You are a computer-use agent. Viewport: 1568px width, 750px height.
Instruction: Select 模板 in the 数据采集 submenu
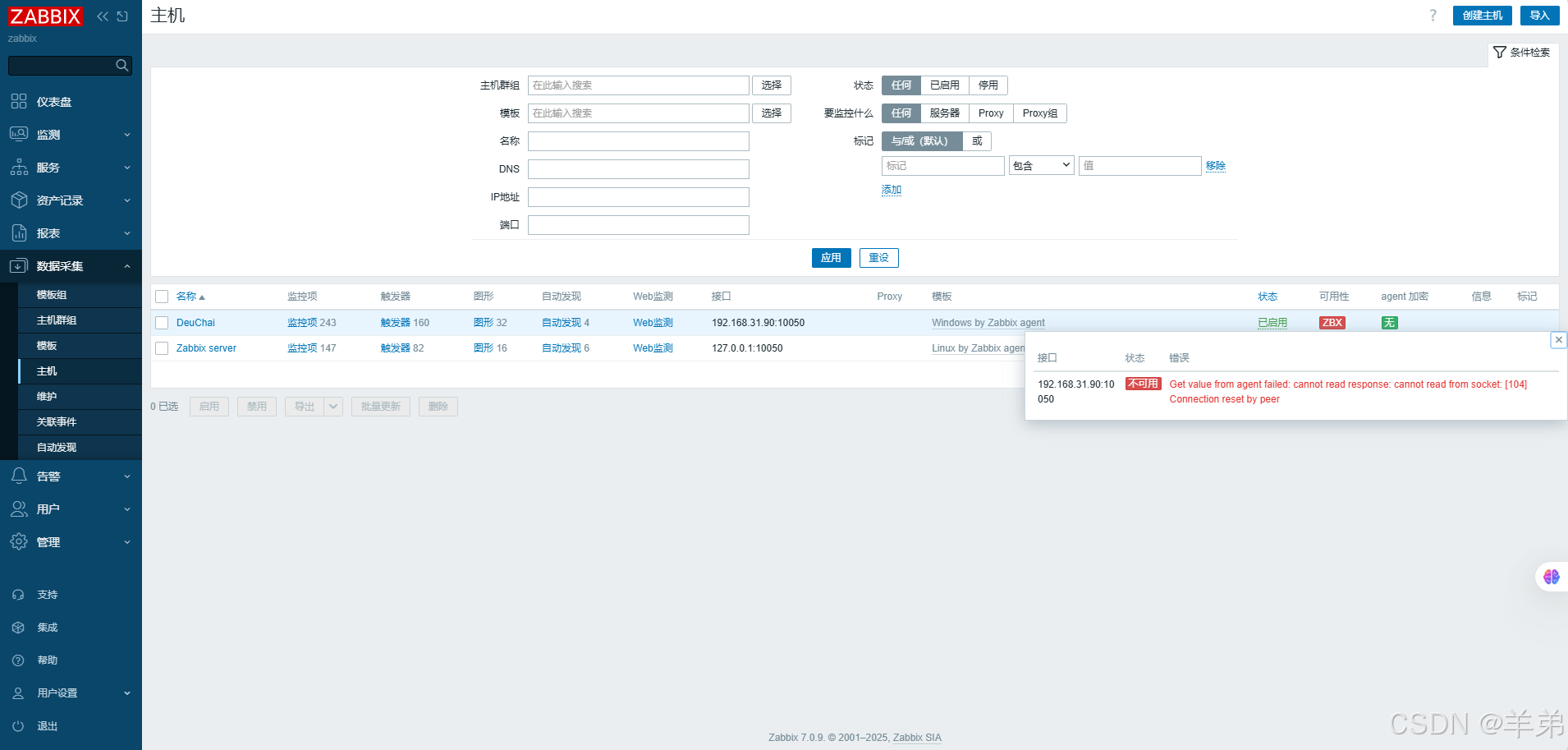(x=47, y=345)
